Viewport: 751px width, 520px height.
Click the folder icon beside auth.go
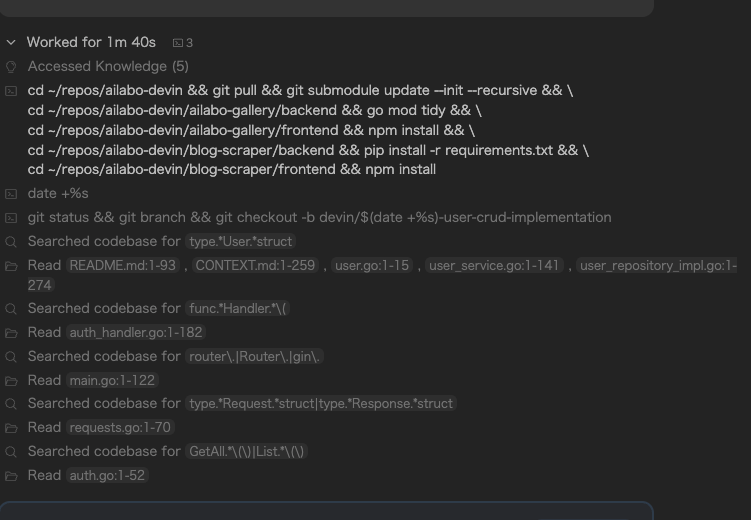coord(11,476)
